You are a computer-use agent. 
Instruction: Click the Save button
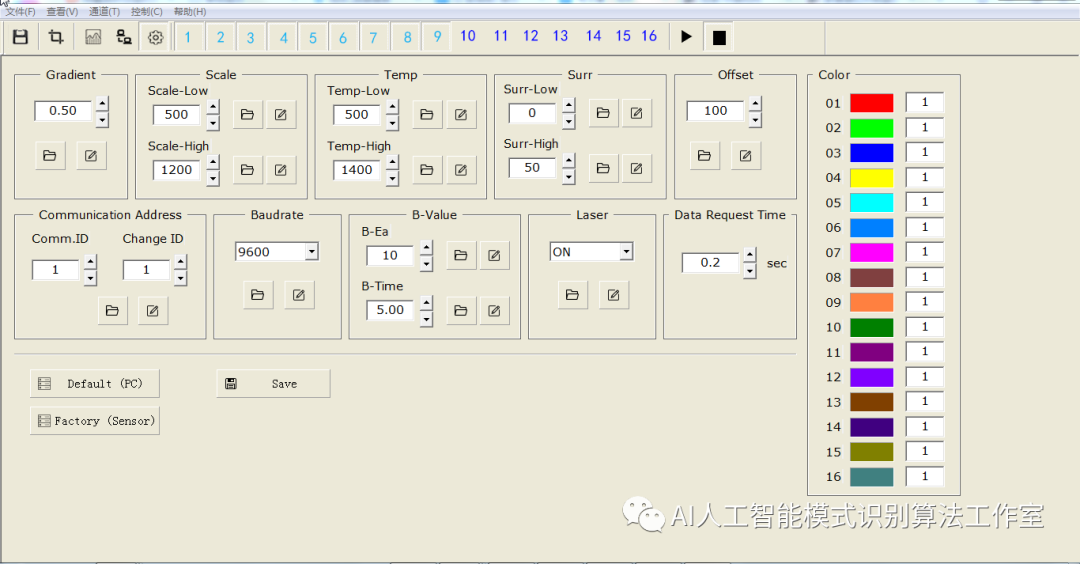(x=273, y=384)
